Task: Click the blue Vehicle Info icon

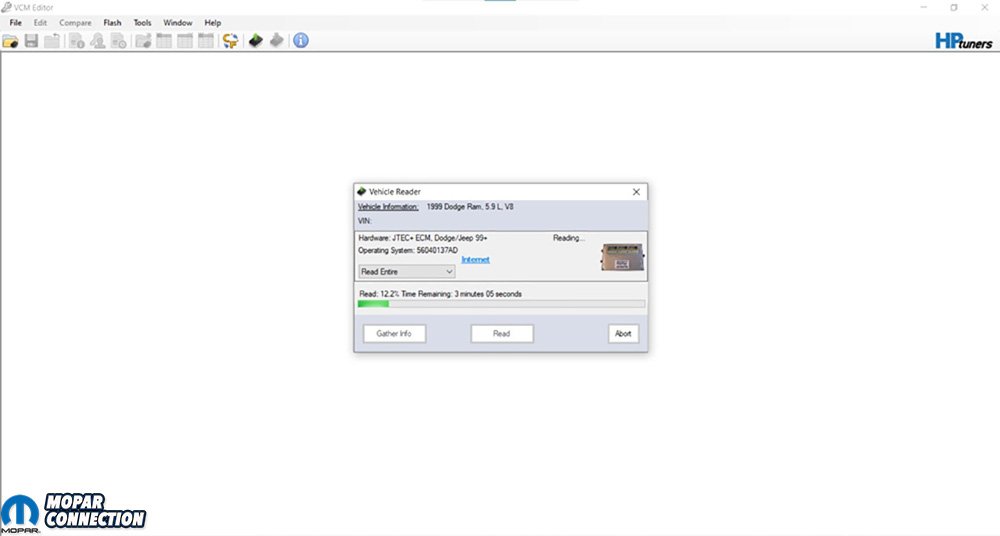Action: [300, 41]
